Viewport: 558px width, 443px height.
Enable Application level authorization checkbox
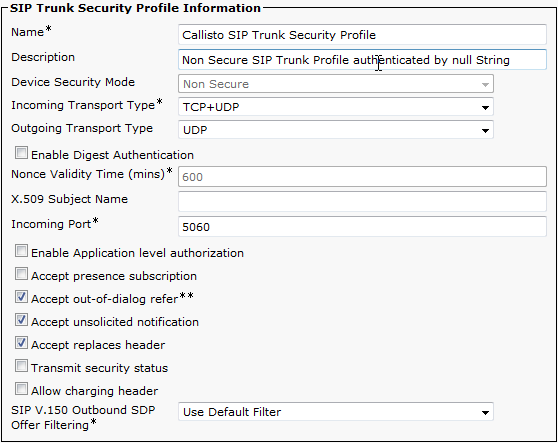[x=21, y=251]
